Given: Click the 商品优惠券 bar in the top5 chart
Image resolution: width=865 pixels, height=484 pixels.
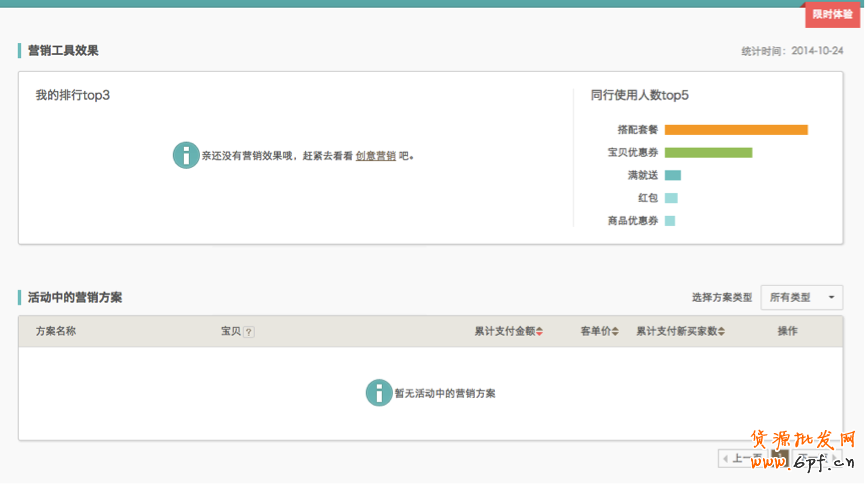Looking at the screenshot, I should pyautogui.click(x=670, y=221).
